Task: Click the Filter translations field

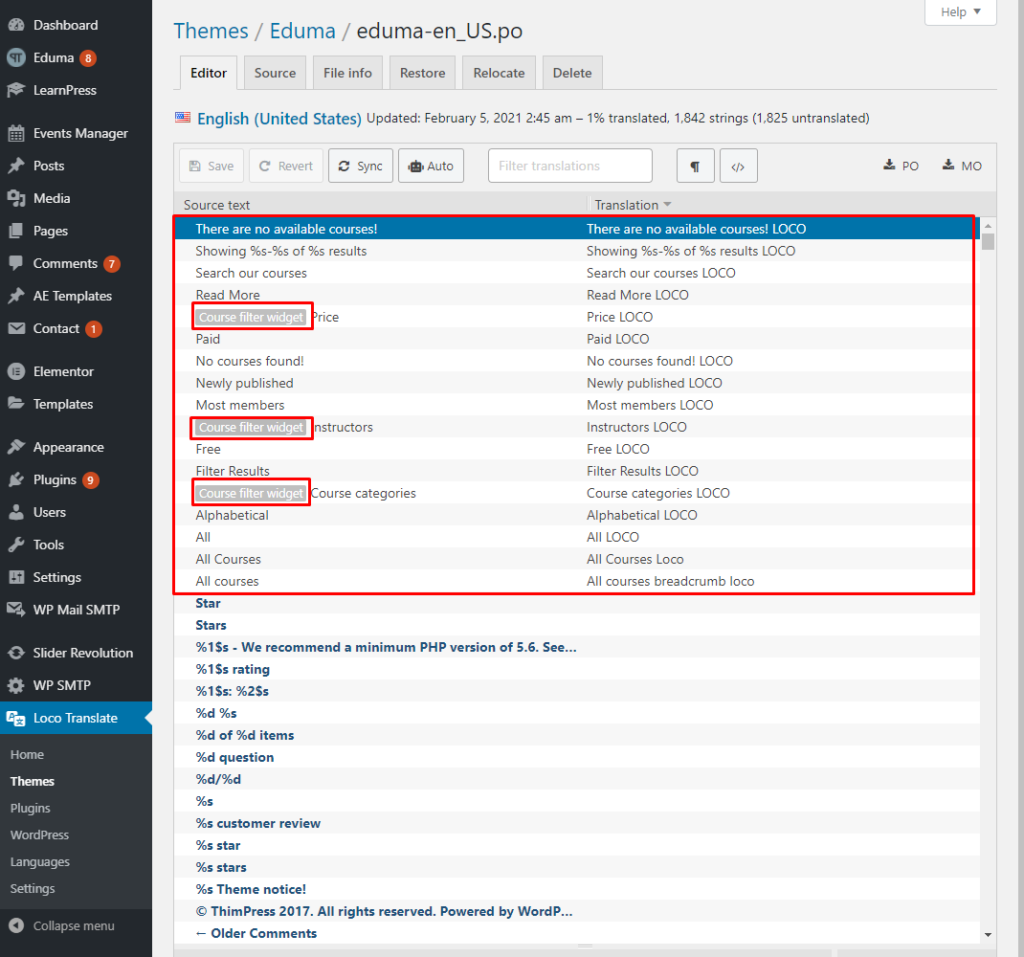Action: pyautogui.click(x=569, y=165)
